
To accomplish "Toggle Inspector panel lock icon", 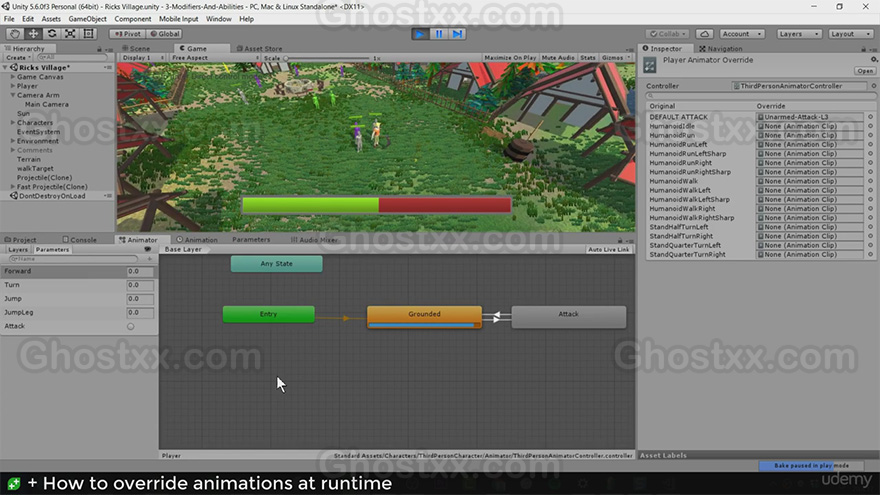I will (x=863, y=49).
